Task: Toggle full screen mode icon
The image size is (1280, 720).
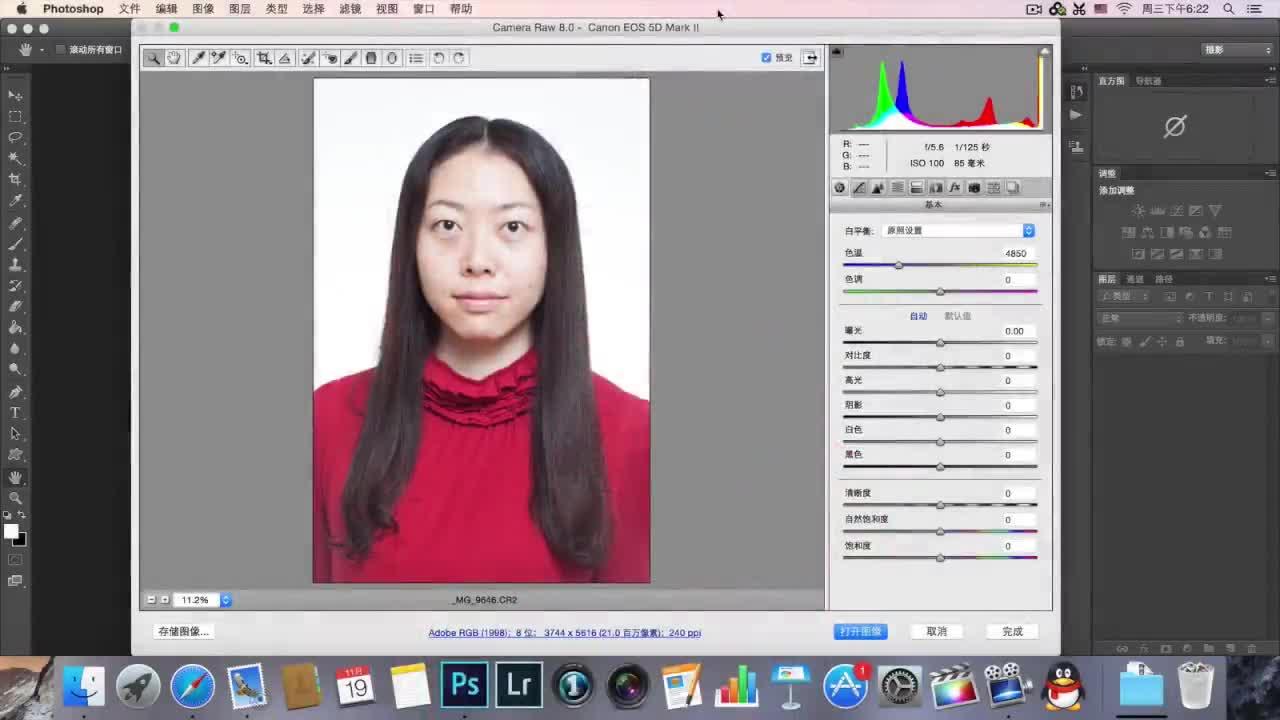Action: pos(810,58)
